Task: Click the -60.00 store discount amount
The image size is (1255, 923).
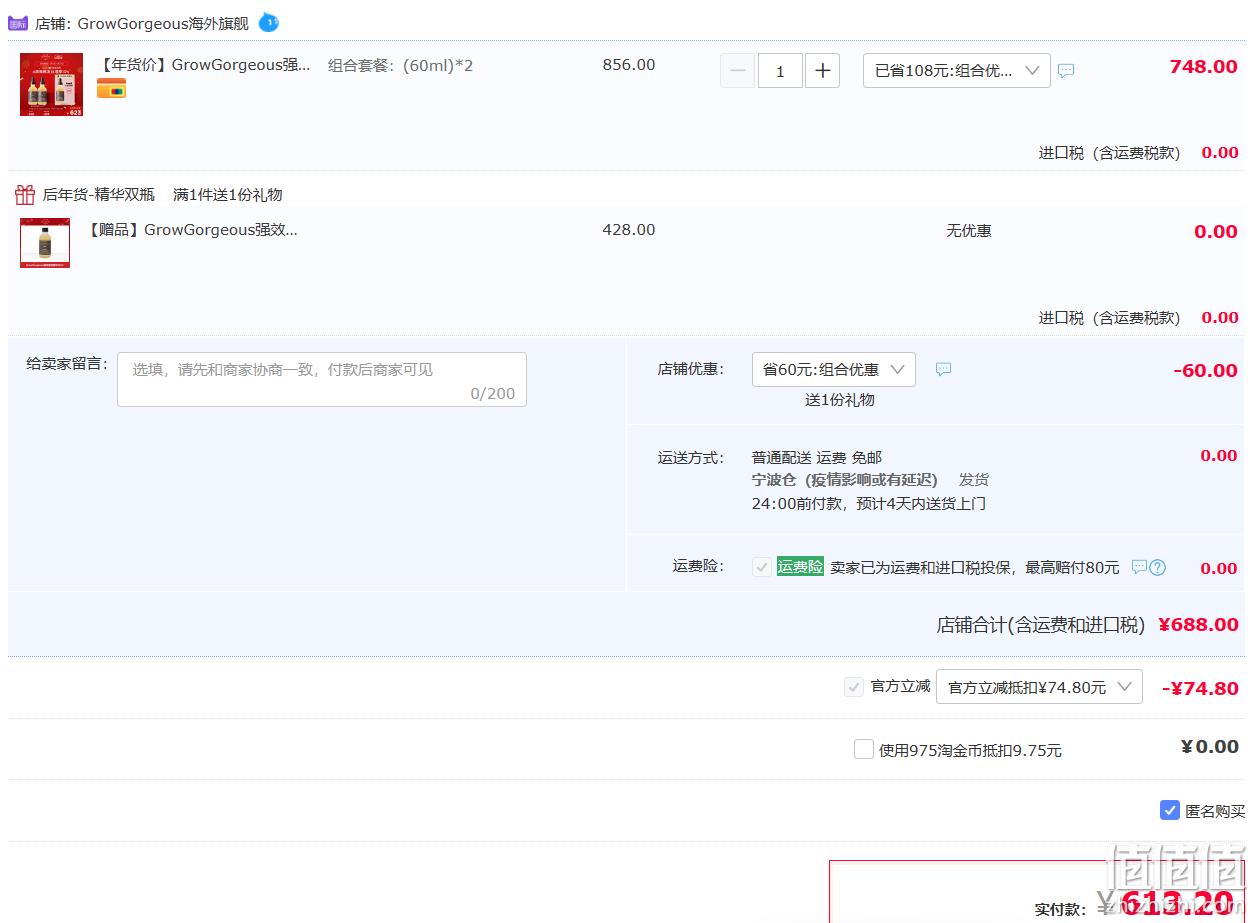Action: (x=1206, y=371)
